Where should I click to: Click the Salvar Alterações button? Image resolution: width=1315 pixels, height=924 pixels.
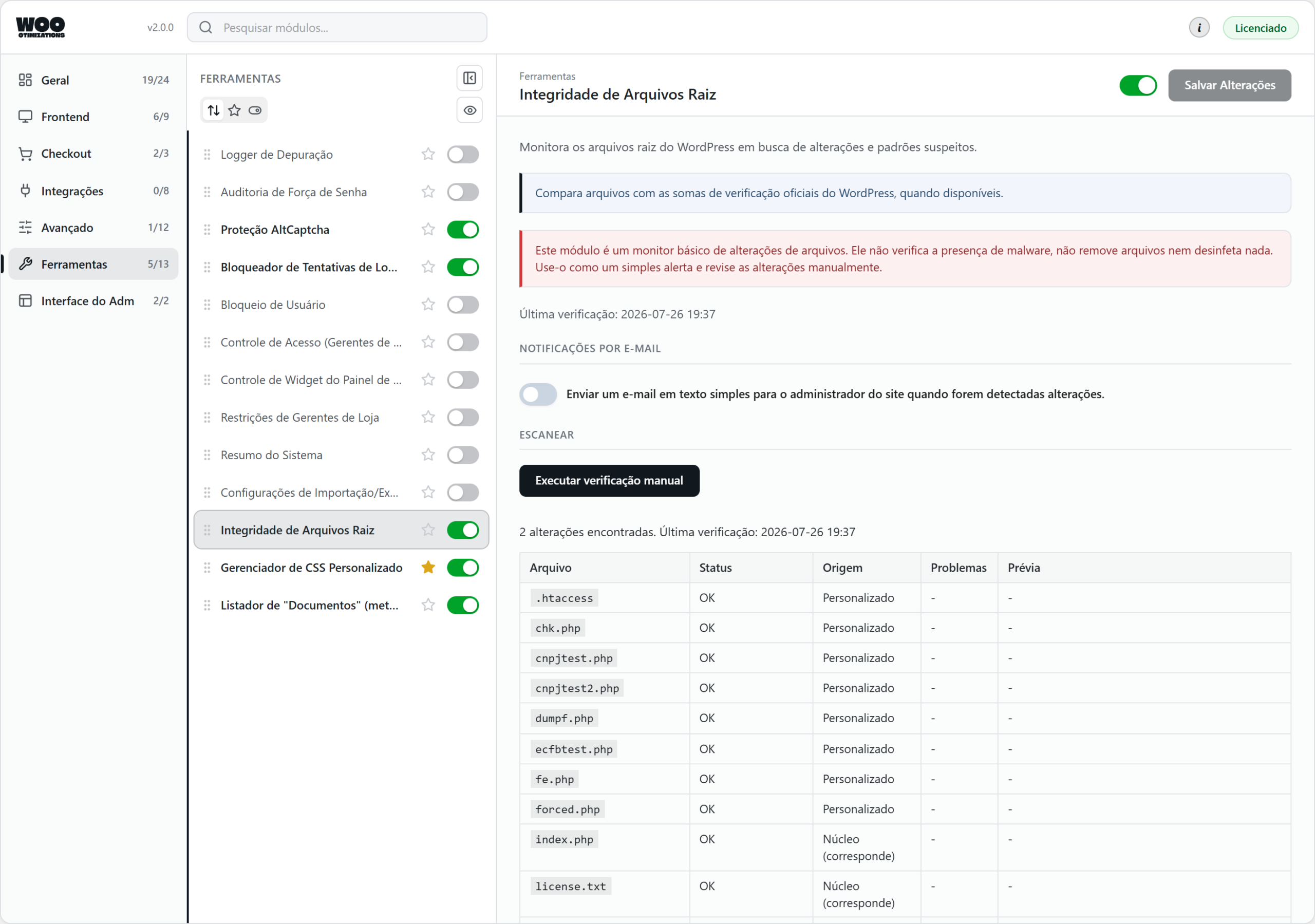pyautogui.click(x=1229, y=85)
